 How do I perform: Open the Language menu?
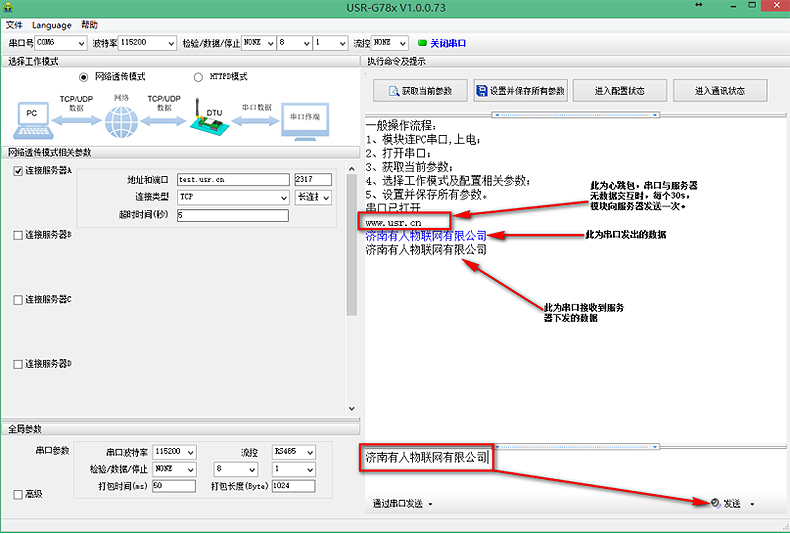(x=51, y=25)
